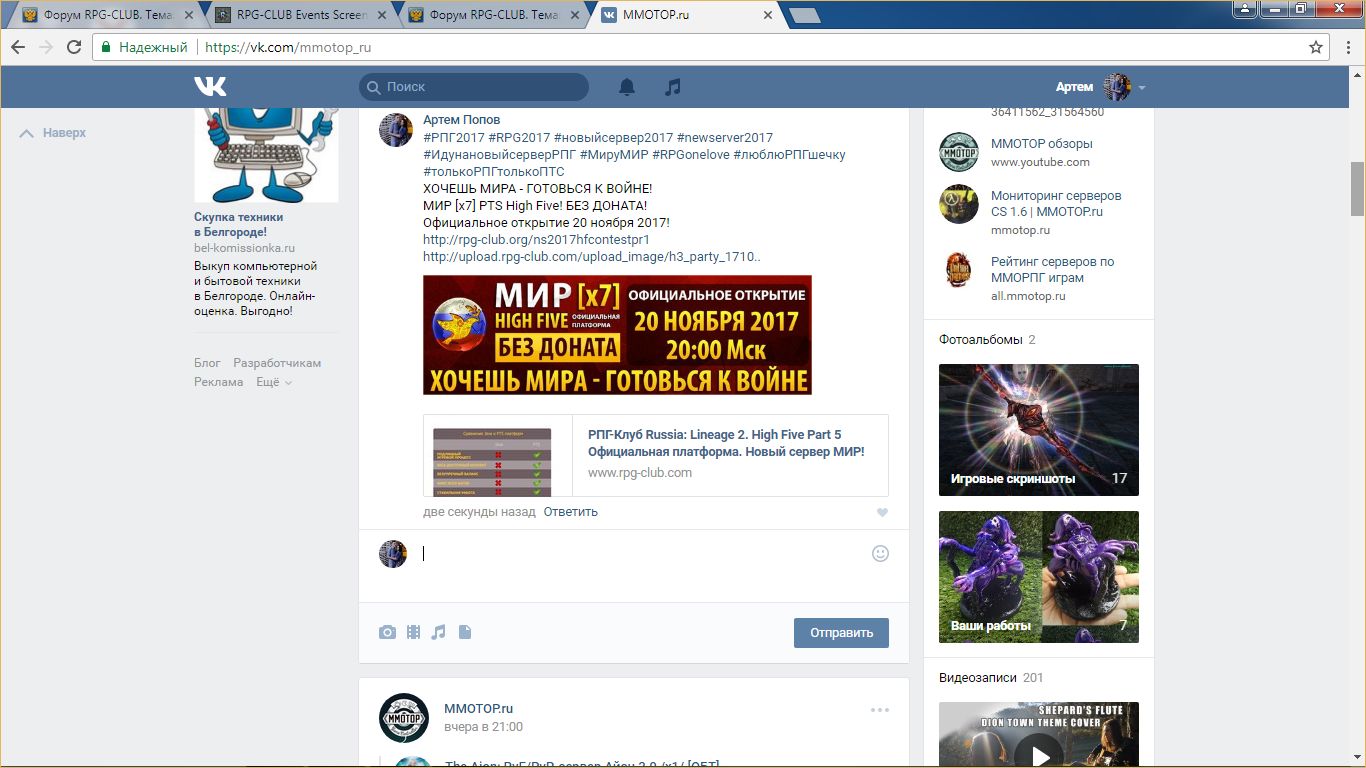Open the Ваши работы photo album

[x=1039, y=577]
